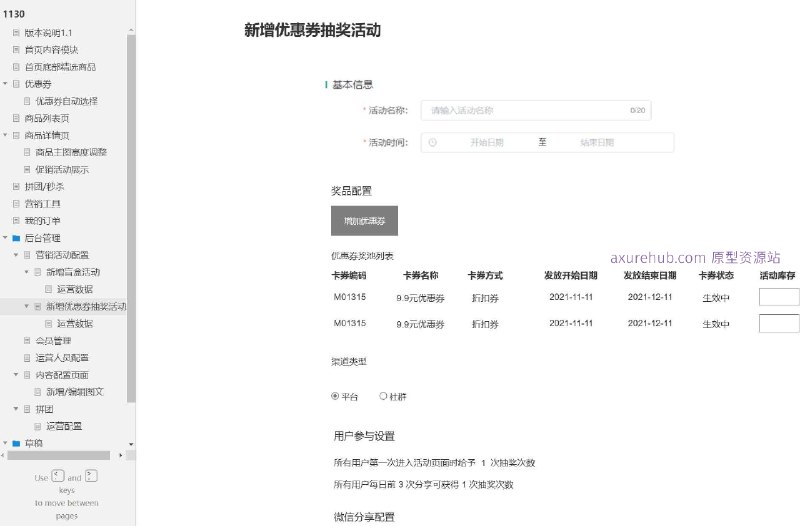Collapse the 优惠券 tree node

click(x=5, y=84)
